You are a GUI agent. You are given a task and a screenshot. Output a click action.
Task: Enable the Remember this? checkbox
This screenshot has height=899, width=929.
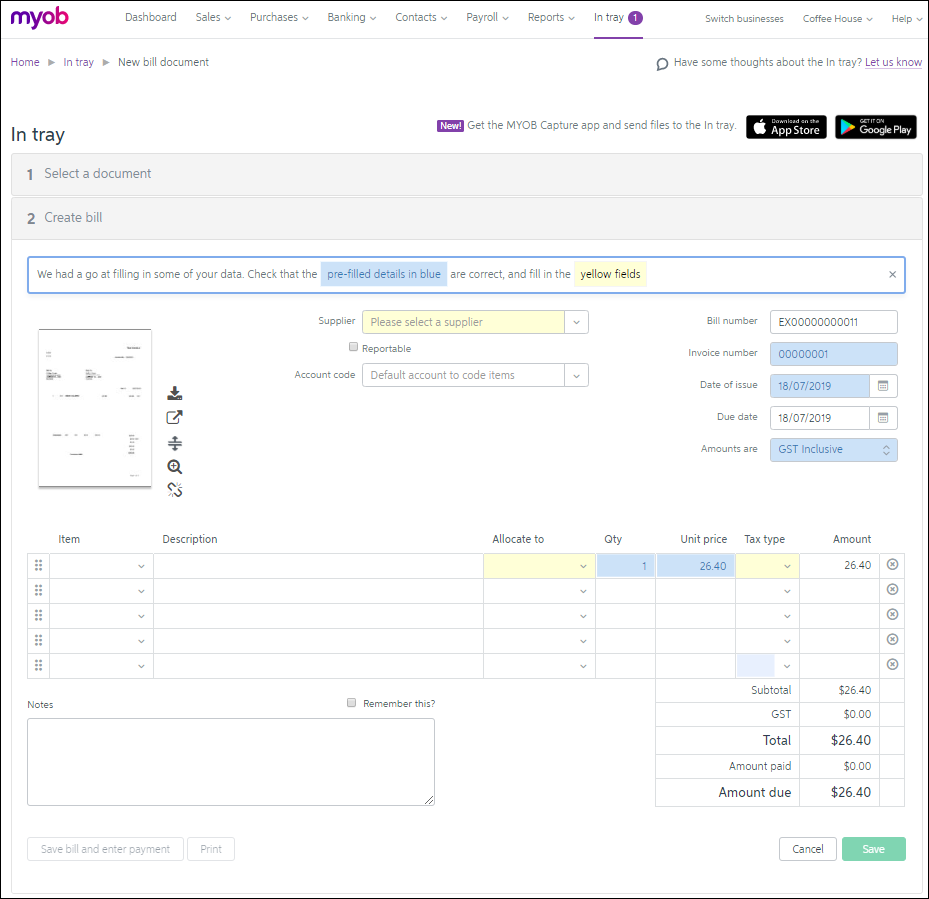(352, 703)
